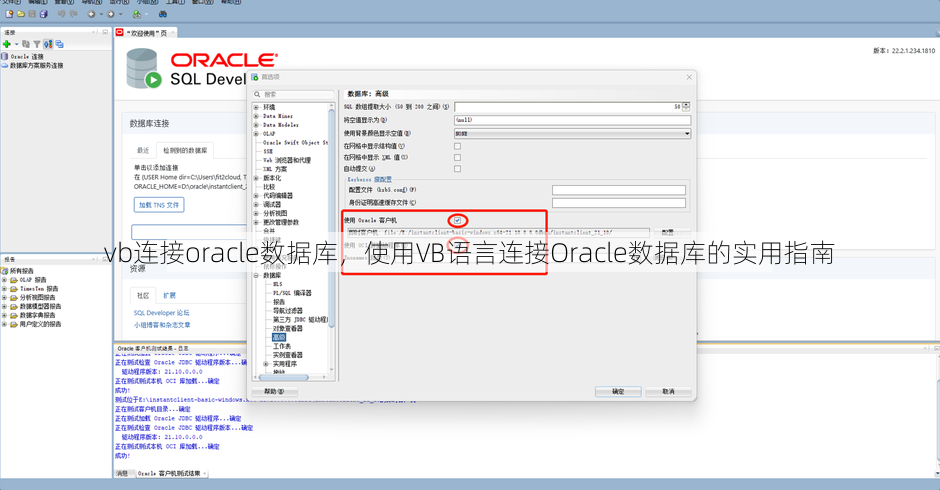Click the Redo arrow toolbar icon
Image resolution: width=940 pixels, height=490 pixels.
pos(73,14)
